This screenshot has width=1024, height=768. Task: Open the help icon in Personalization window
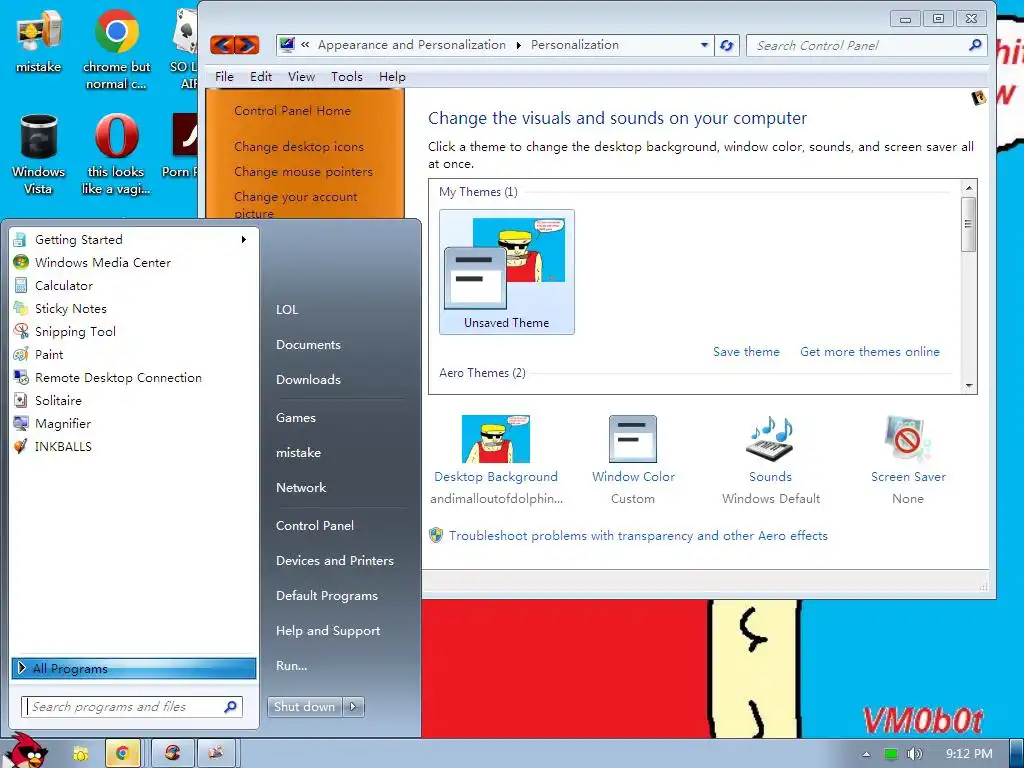(978, 98)
